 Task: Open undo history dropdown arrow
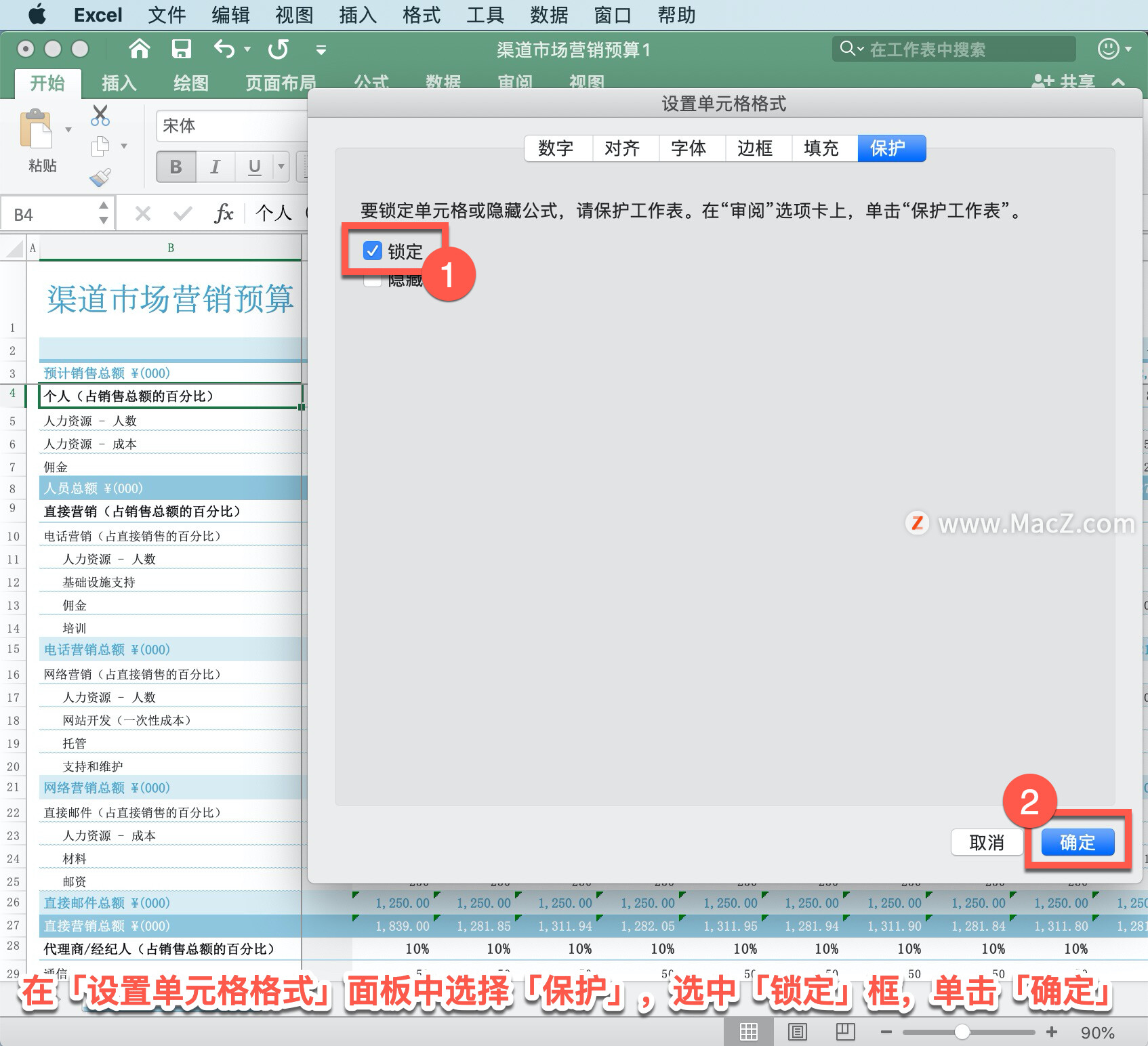coord(247,49)
